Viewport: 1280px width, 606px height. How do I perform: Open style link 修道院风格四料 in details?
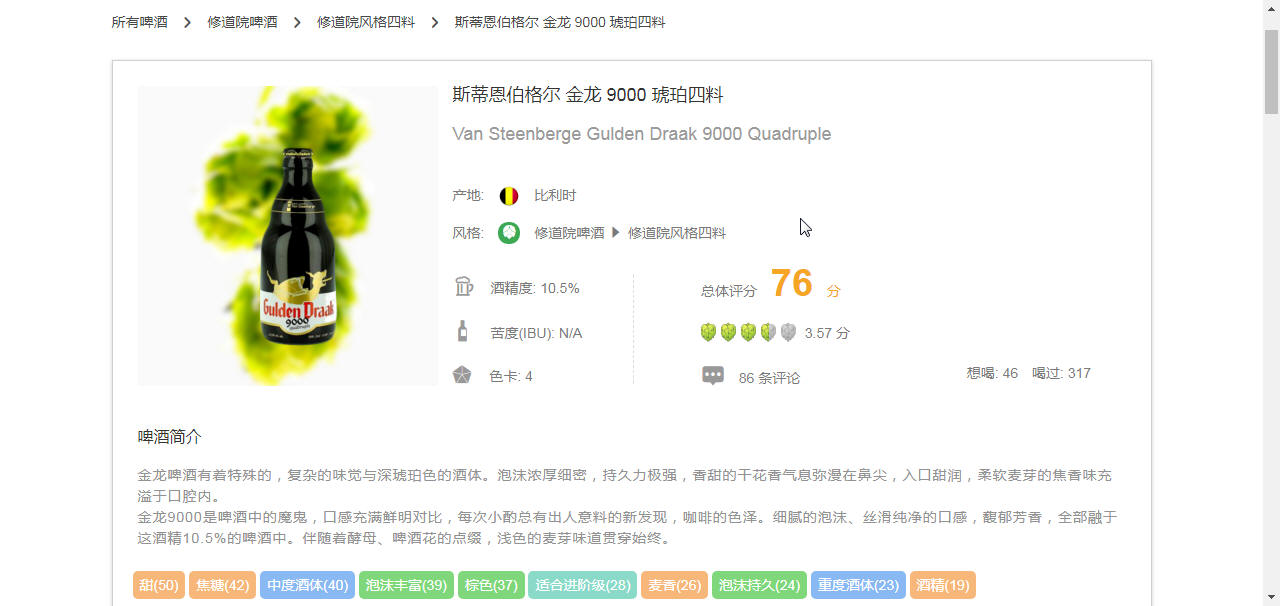click(677, 233)
